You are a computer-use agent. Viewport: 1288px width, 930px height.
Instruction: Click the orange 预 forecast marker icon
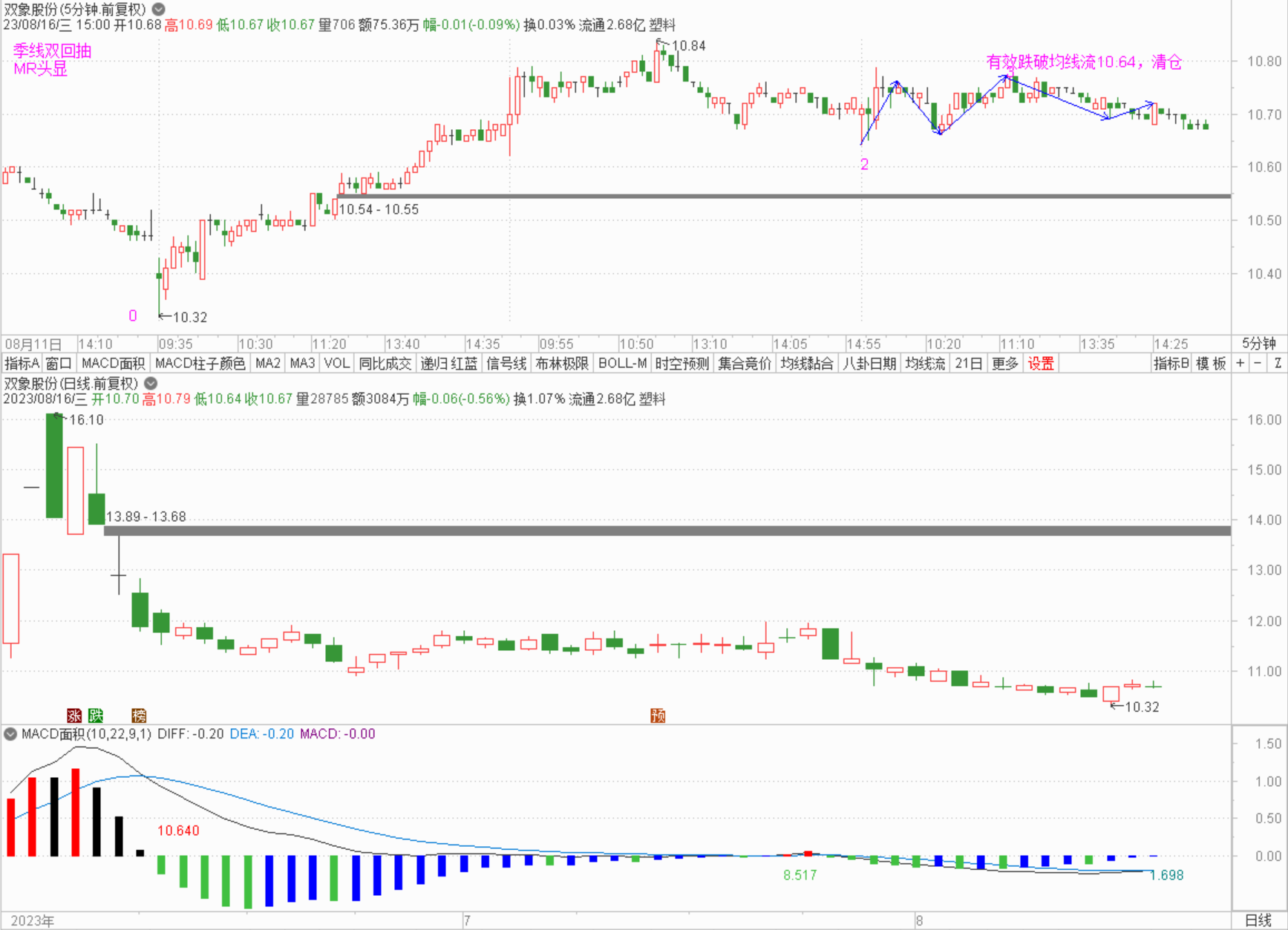(x=658, y=715)
